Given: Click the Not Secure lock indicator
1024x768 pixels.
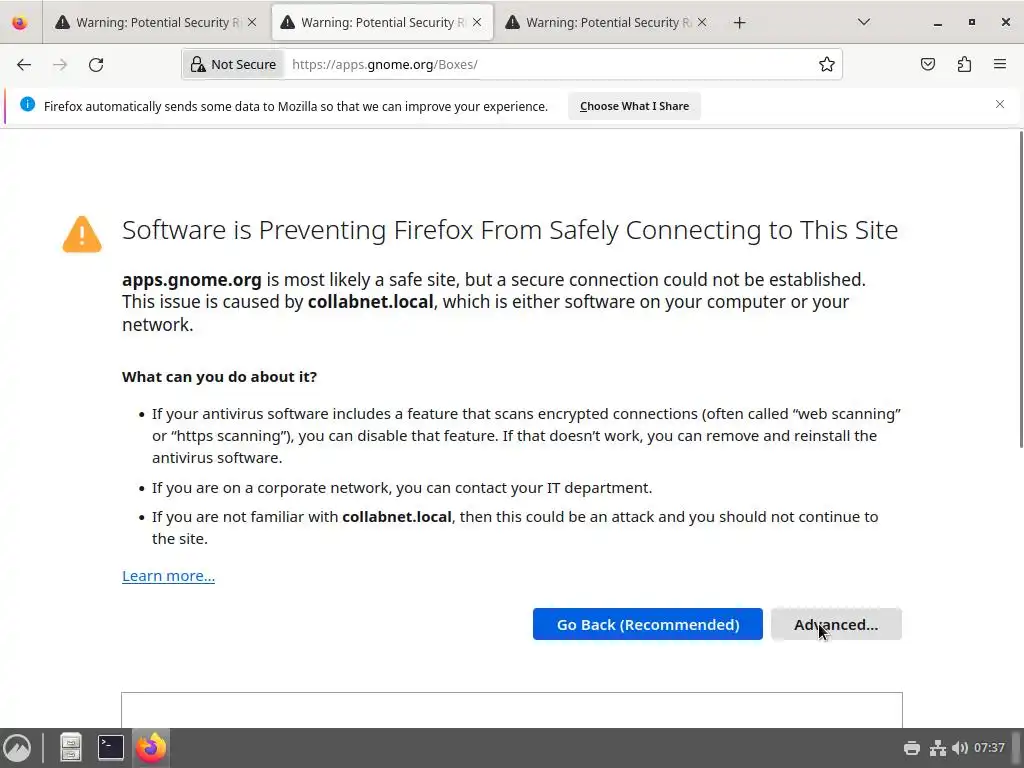Looking at the screenshot, I should 233,65.
